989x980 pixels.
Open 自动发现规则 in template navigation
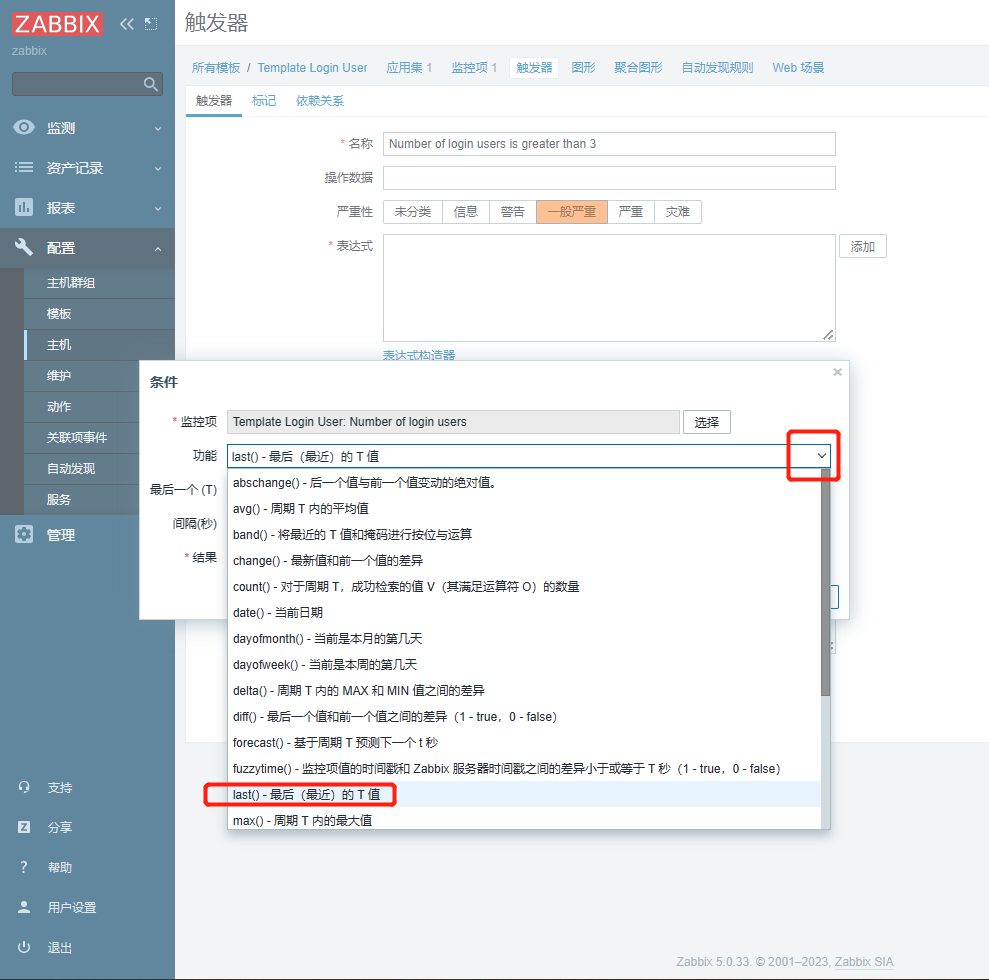click(717, 67)
